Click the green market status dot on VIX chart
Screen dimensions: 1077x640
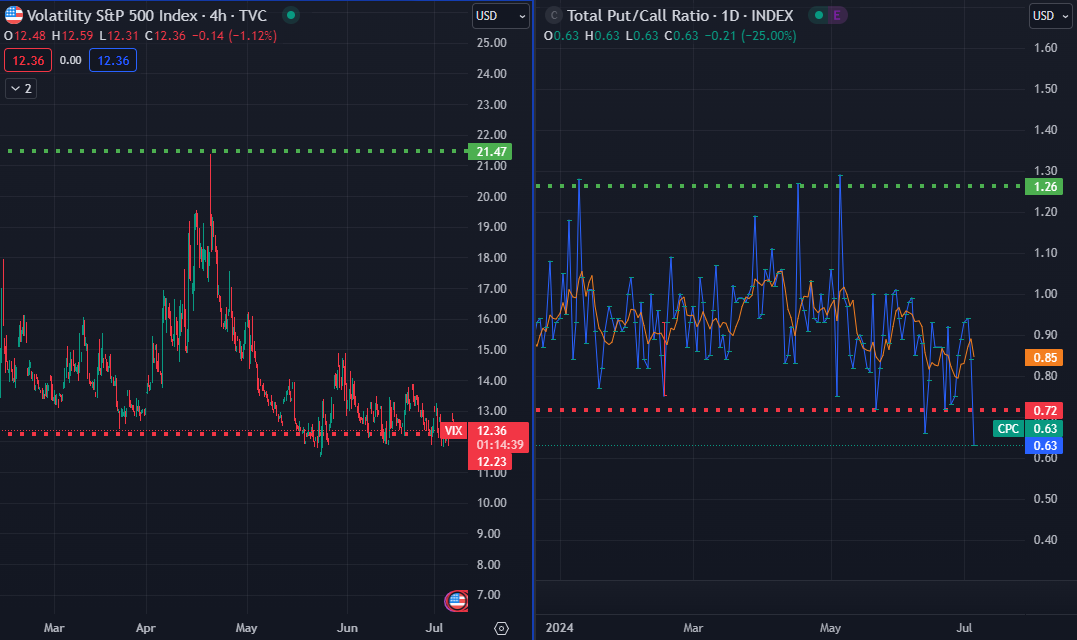291,15
